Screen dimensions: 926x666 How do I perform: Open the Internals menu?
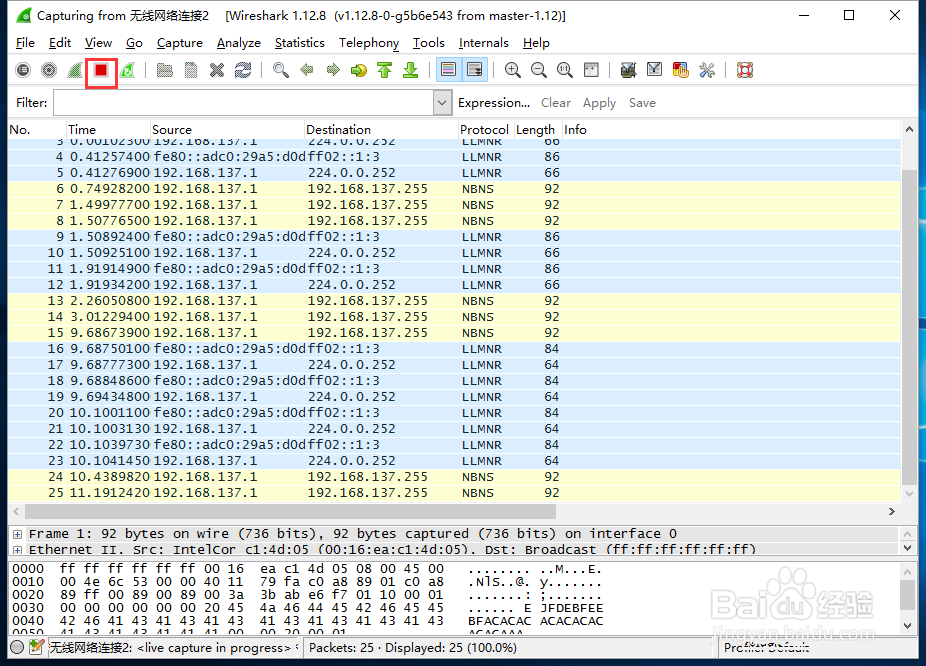[x=484, y=43]
